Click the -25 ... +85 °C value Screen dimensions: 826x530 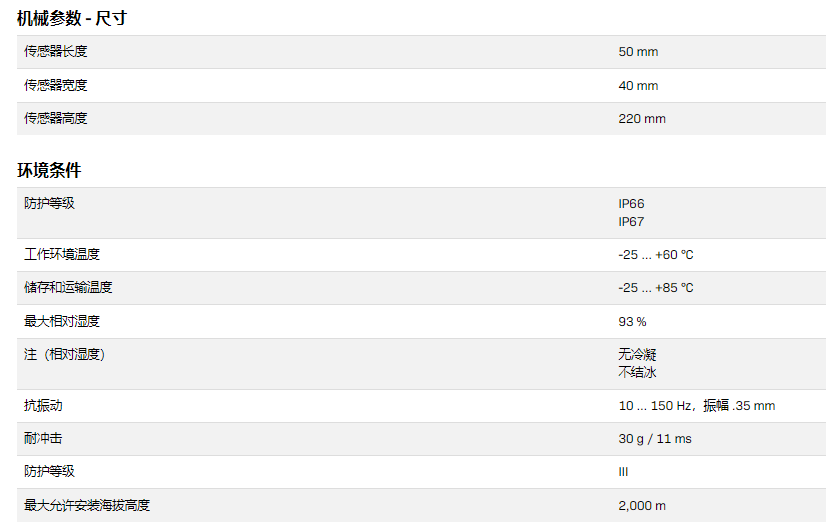(656, 288)
